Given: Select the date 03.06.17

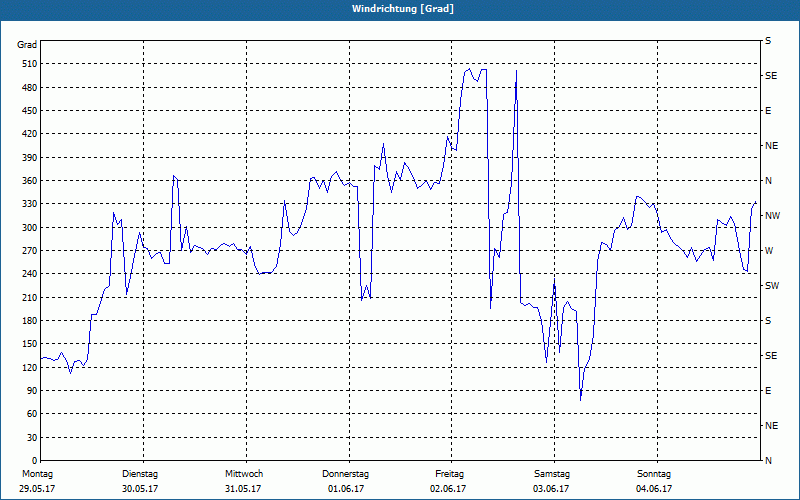Looking at the screenshot, I should coord(551,489).
